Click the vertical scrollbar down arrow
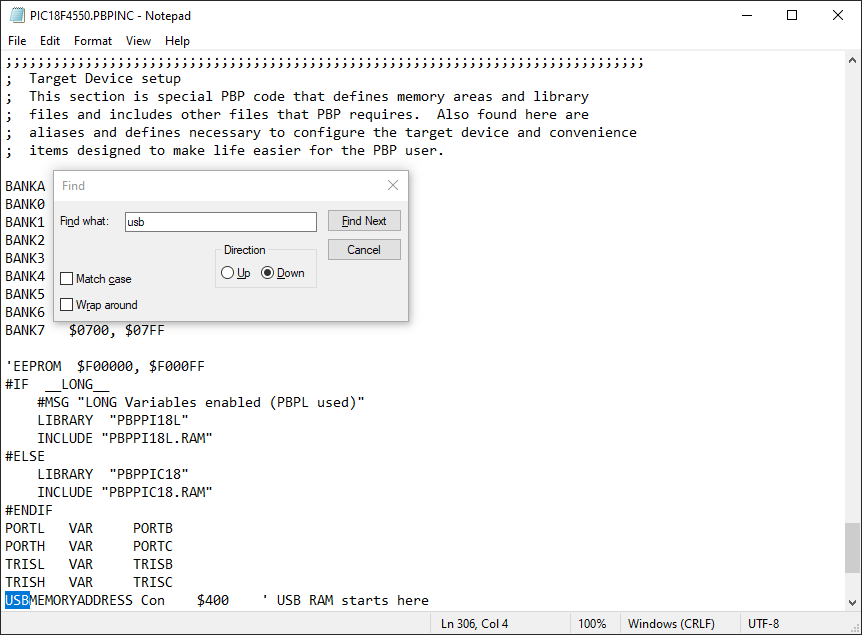This screenshot has height=635, width=862. pyautogui.click(x=852, y=602)
